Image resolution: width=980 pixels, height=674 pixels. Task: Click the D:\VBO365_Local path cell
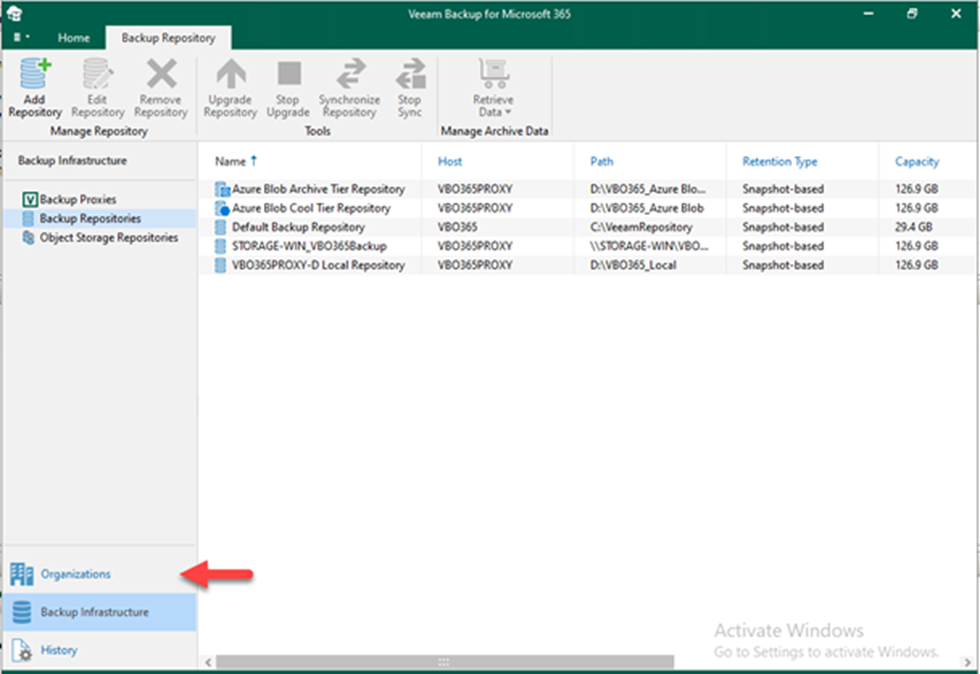pos(633,265)
